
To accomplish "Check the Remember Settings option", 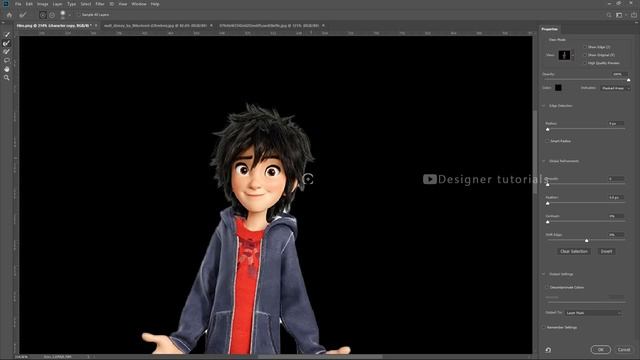I will click(x=544, y=327).
